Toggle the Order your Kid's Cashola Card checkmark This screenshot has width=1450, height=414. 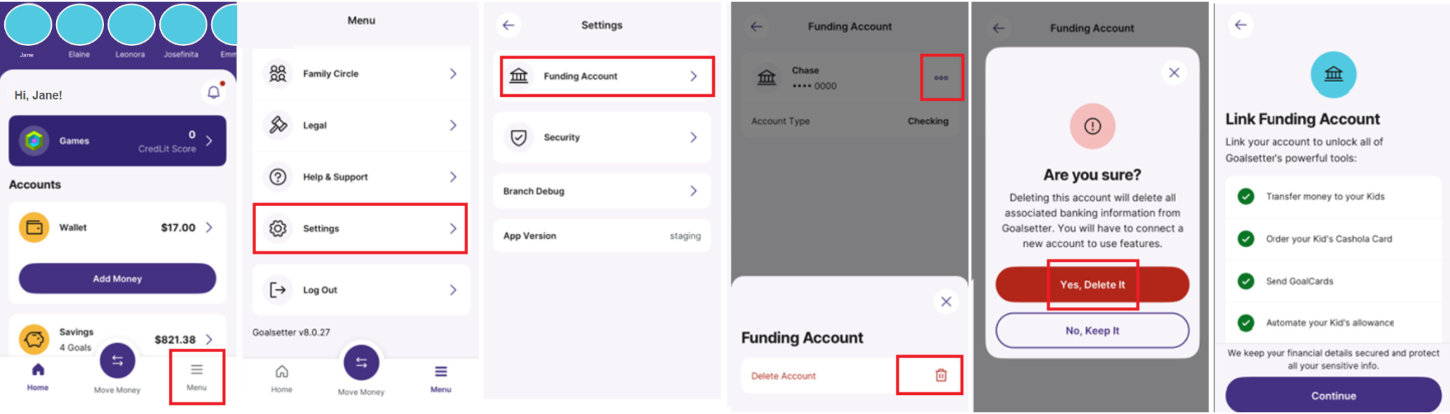pyautogui.click(x=1246, y=239)
